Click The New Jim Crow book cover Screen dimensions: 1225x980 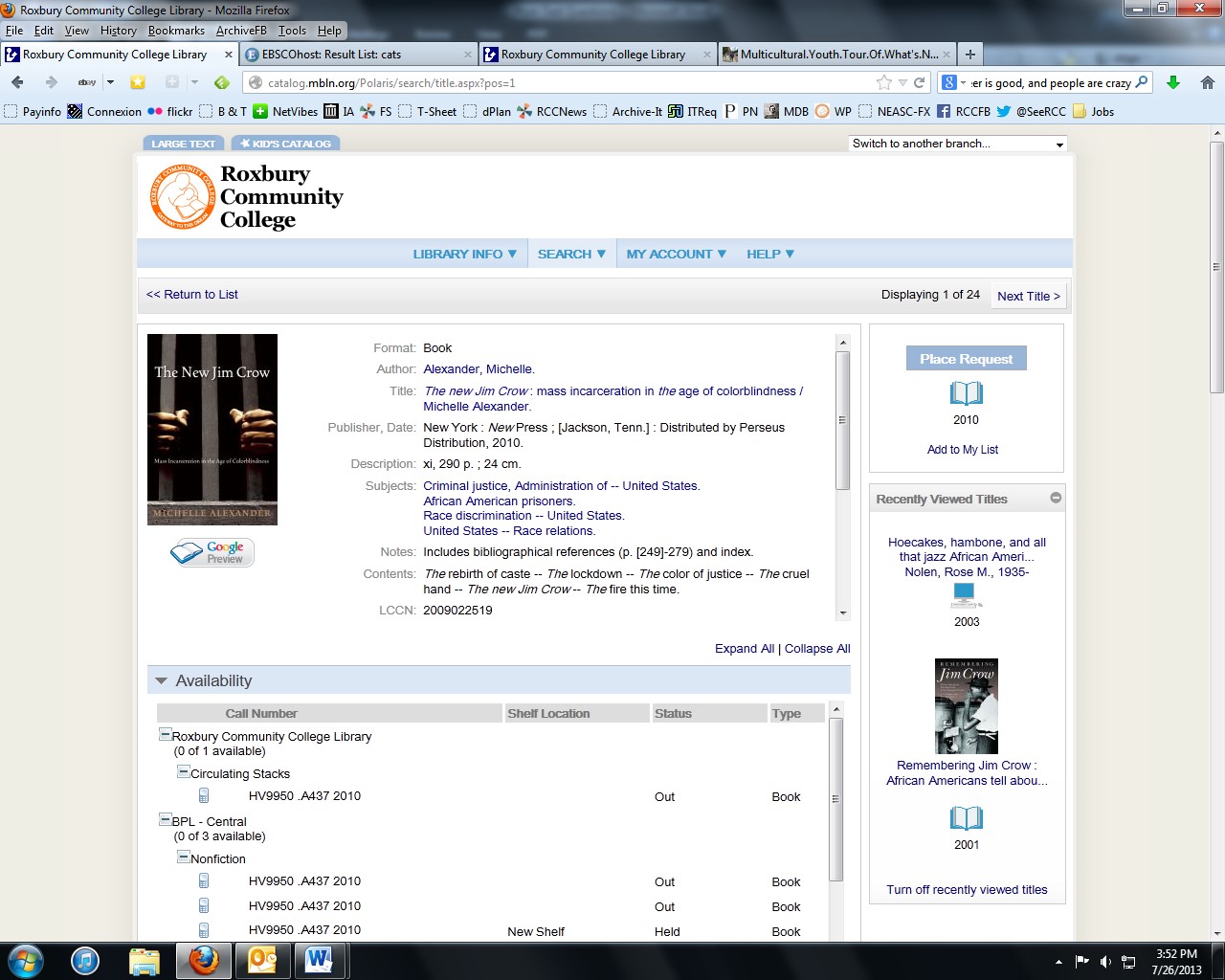tap(212, 430)
